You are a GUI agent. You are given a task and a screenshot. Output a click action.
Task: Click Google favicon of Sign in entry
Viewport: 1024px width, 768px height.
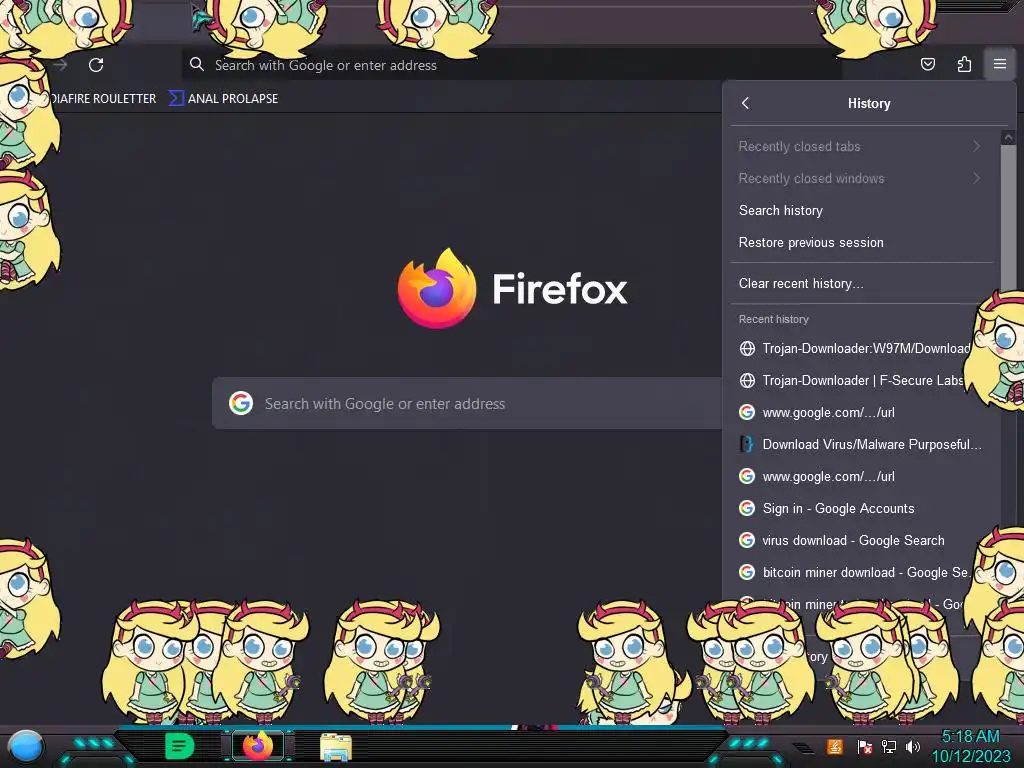[x=747, y=508]
